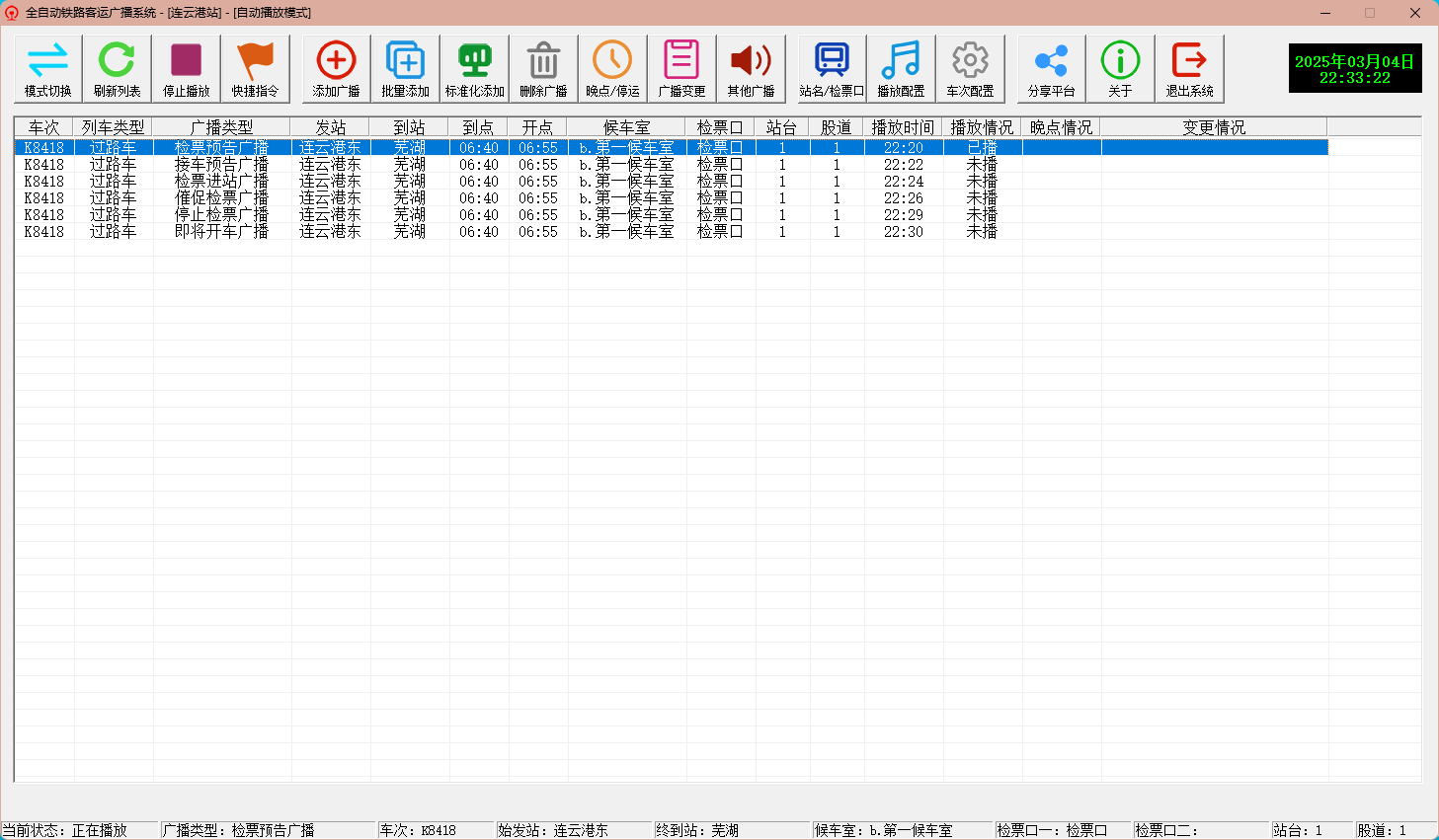Click the 车次 column header

(44, 126)
